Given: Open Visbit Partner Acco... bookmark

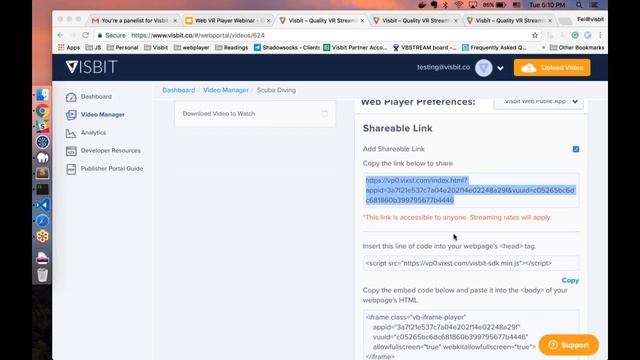Looking at the screenshot, I should tap(355, 48).
